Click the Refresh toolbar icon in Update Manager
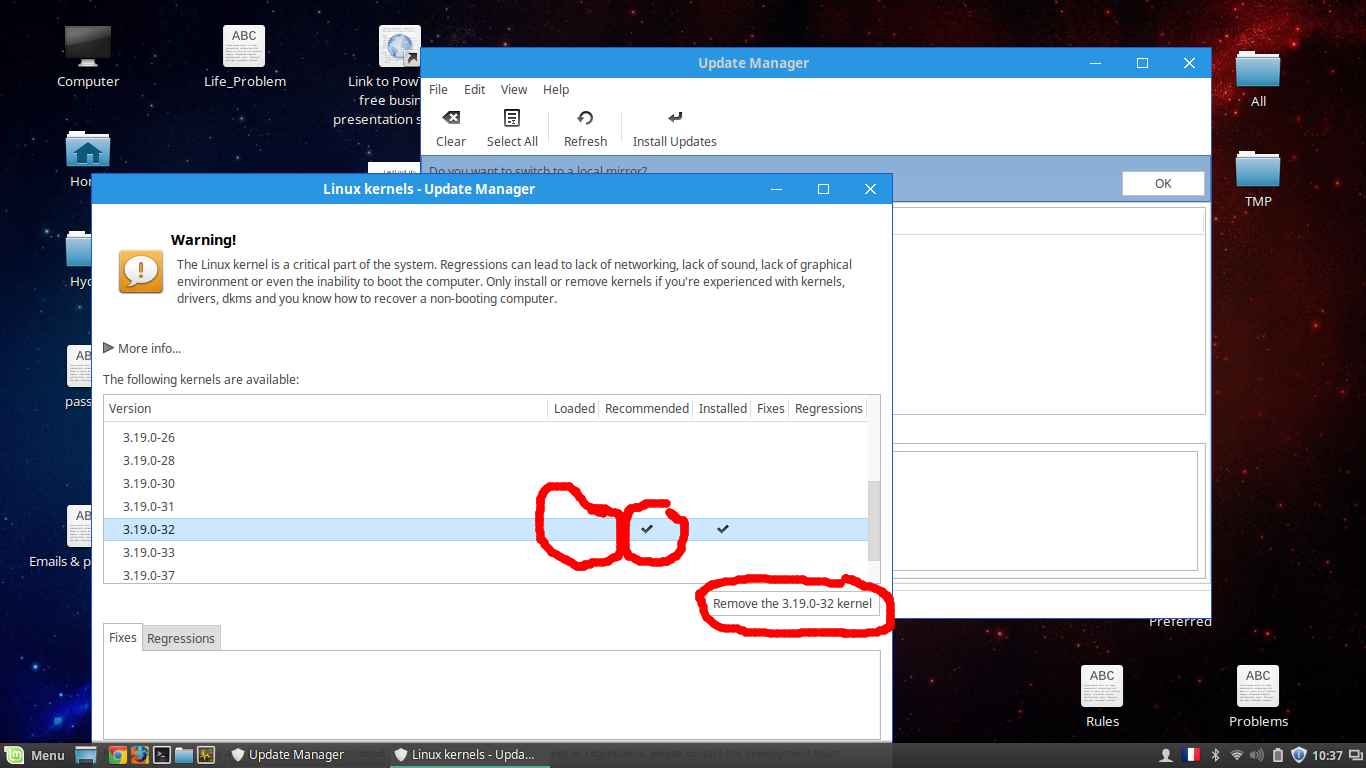The image size is (1366, 768). (585, 118)
